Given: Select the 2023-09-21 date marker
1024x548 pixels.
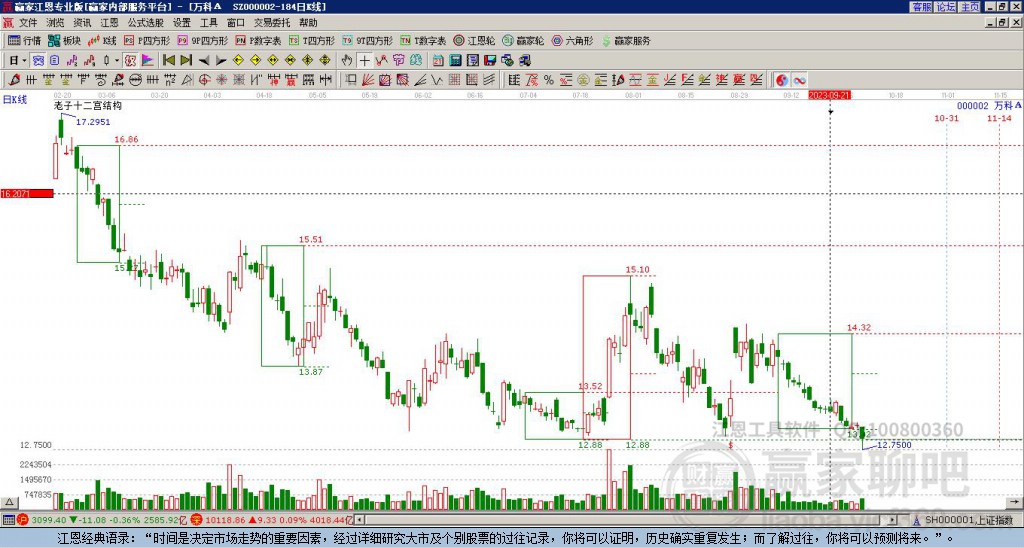Looking at the screenshot, I should click(828, 95).
